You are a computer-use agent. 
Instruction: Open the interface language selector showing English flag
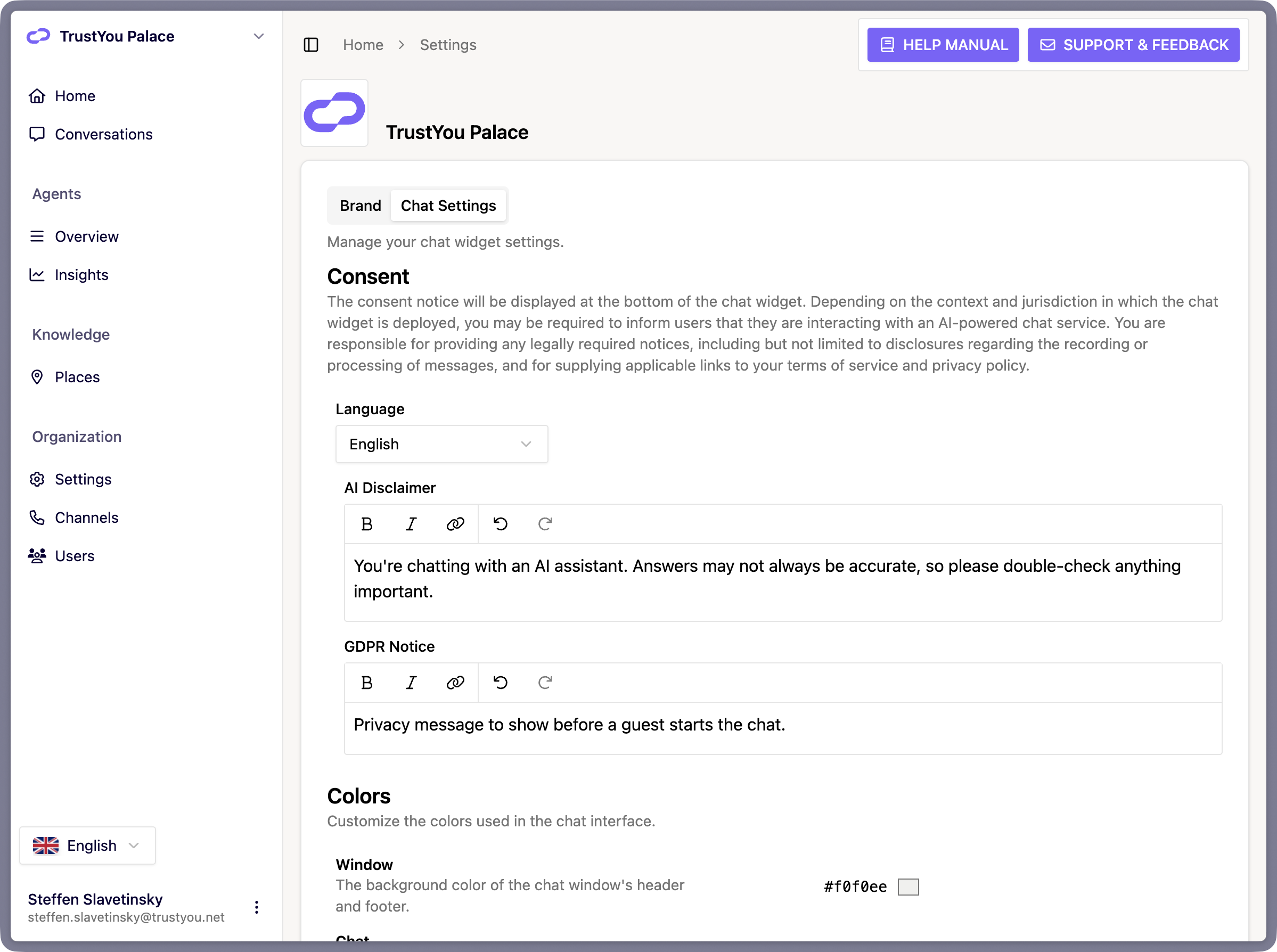coord(87,846)
